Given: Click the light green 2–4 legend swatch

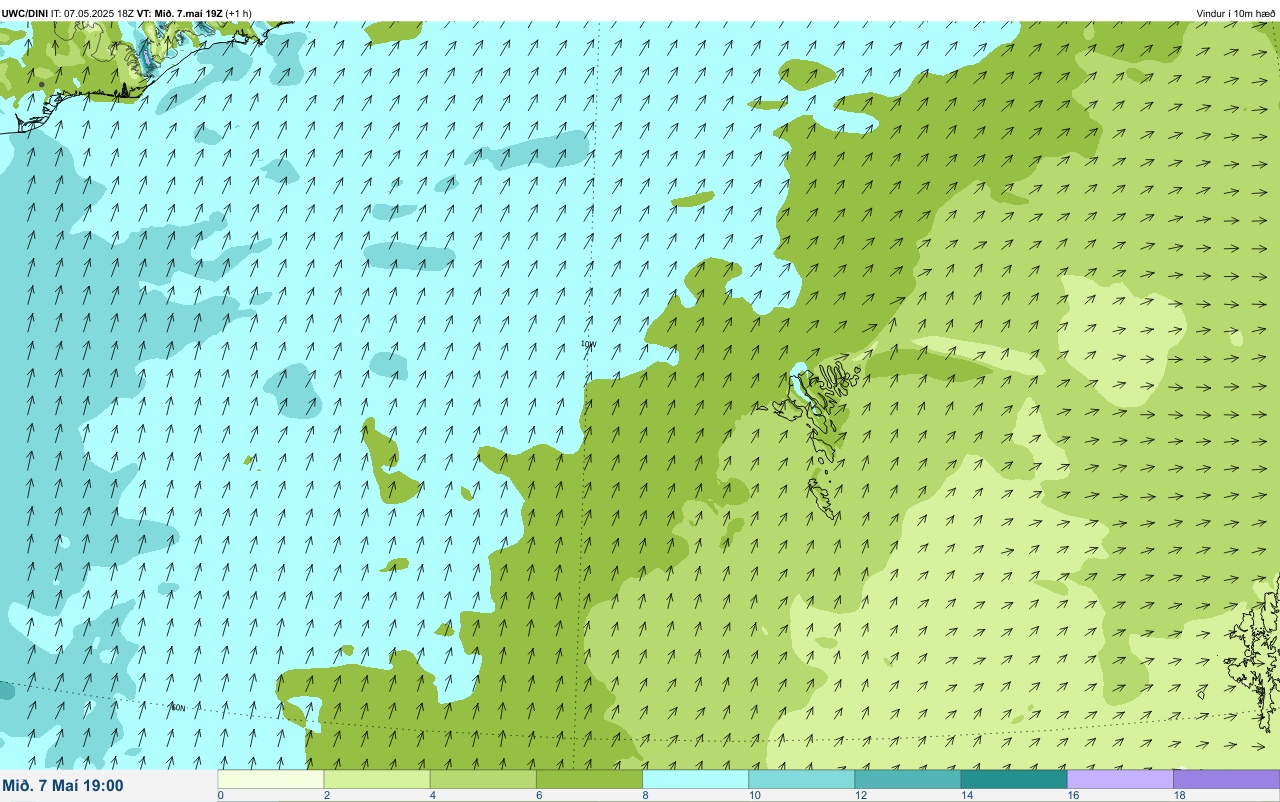Looking at the screenshot, I should tap(377, 779).
